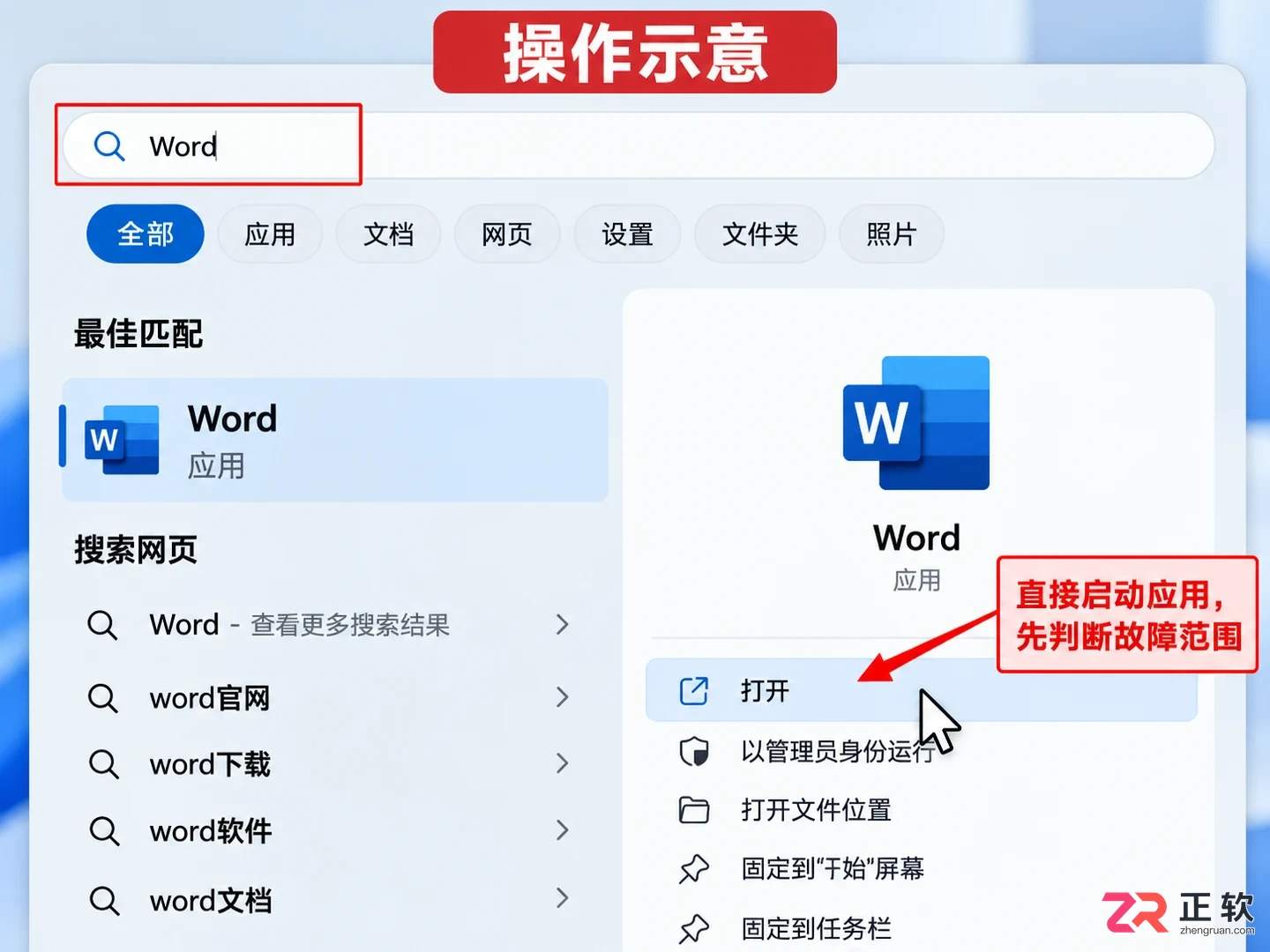Open the word官网 web suggestion
1270x952 pixels.
(x=331, y=698)
